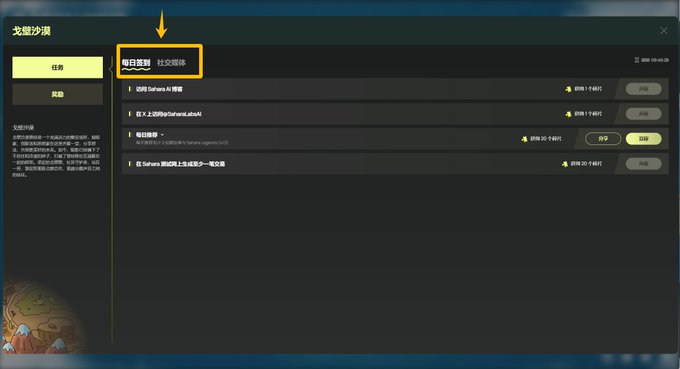Image resolution: width=680 pixels, height=369 pixels.
Task: Click the reward text on Sahara AI 博客 row
Action: 588,89
